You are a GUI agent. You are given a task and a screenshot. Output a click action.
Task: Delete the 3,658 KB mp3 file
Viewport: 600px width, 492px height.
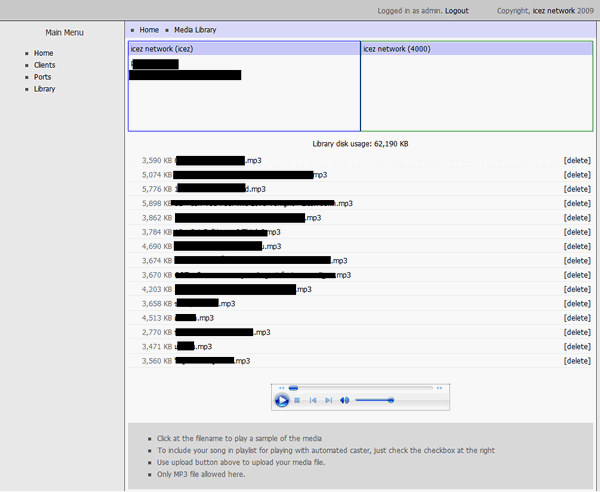[x=577, y=304]
